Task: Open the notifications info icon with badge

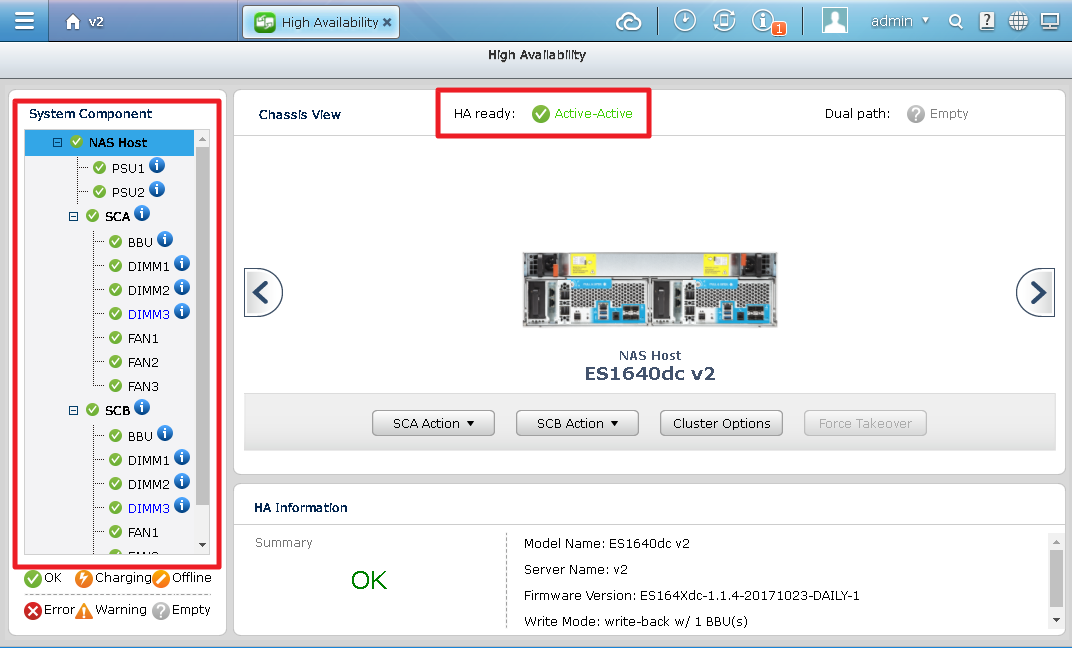Action: [764, 21]
